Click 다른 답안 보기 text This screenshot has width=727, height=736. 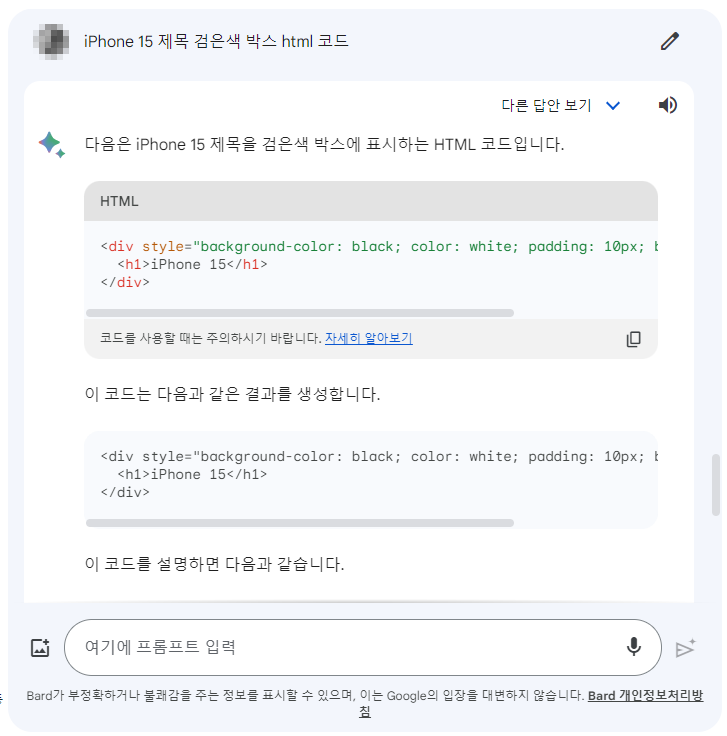pos(546,105)
